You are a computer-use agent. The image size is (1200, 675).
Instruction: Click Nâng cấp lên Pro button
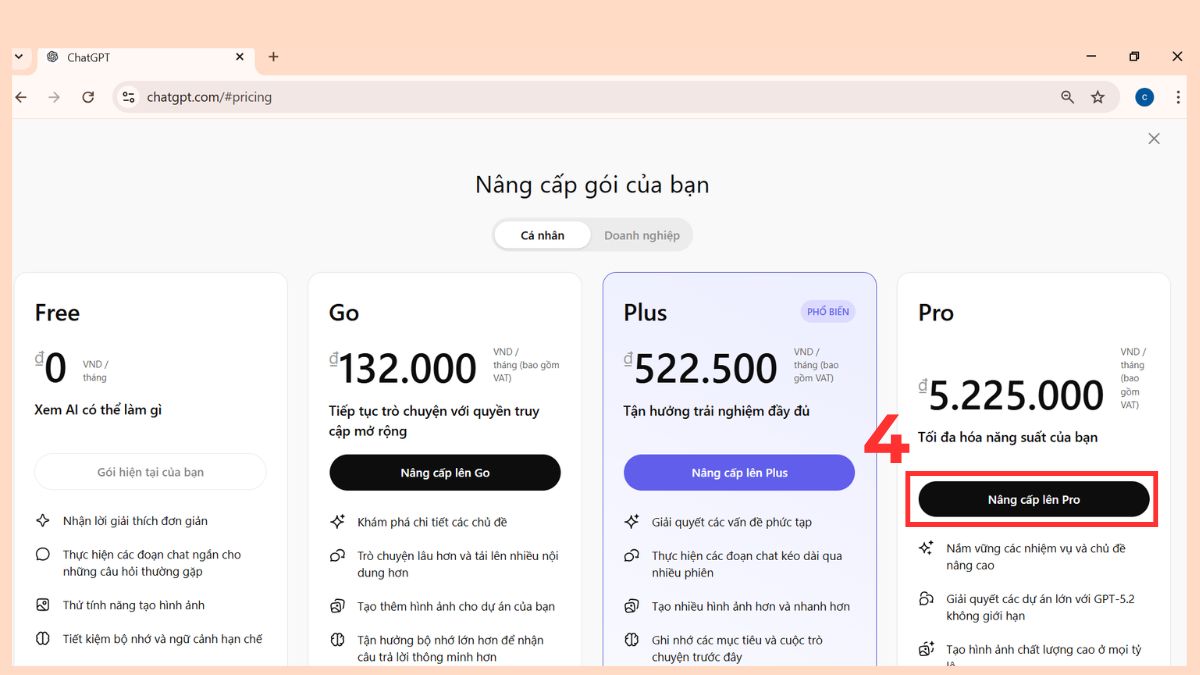tap(1032, 498)
